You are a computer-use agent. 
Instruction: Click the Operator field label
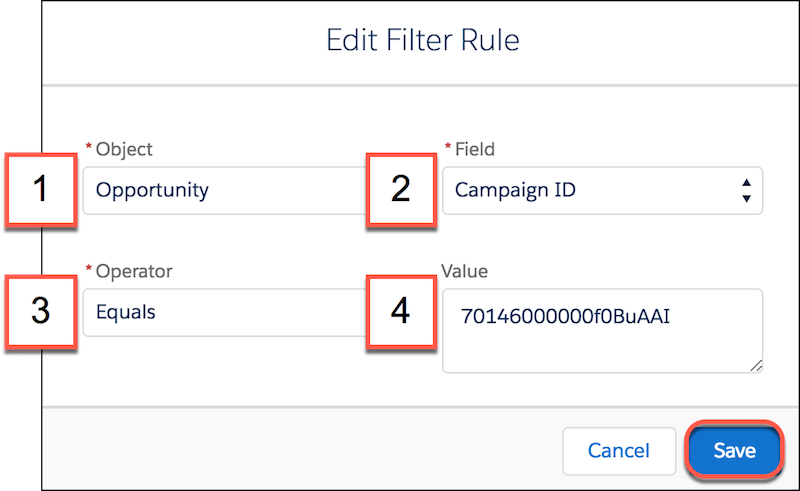click(134, 272)
